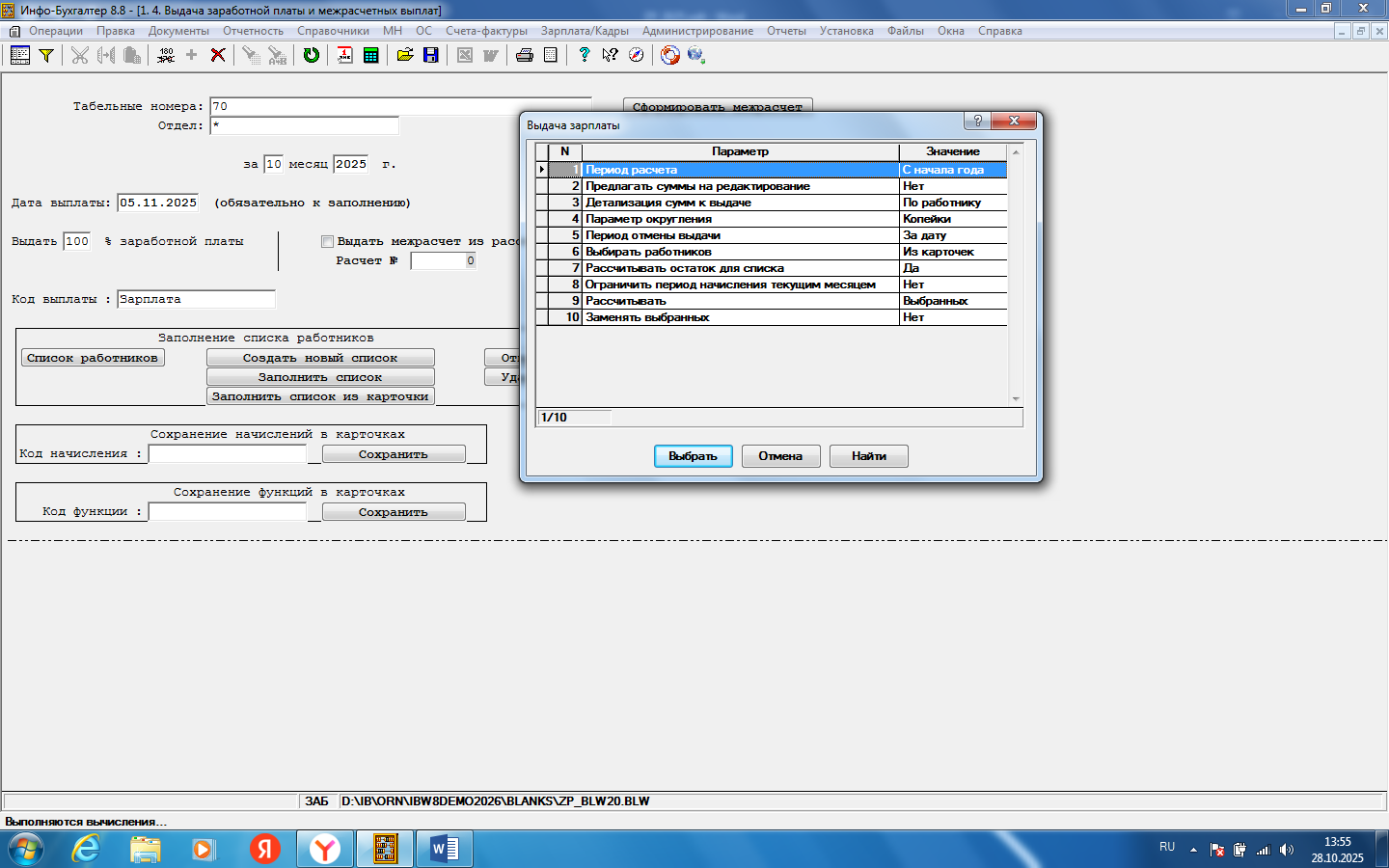Click the yellow filter funnel icon

point(45,55)
